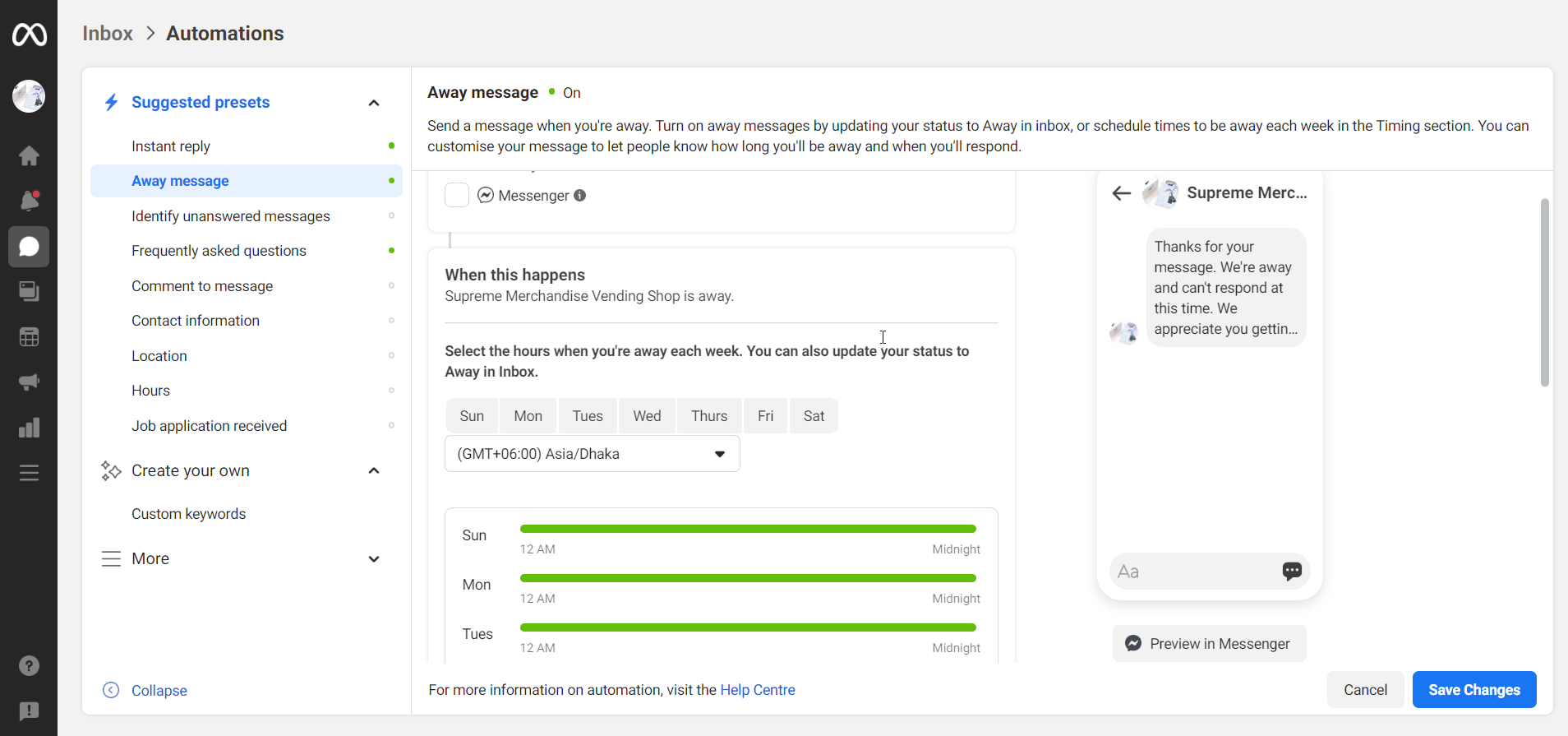Open the Help Centre link
1568x736 pixels.
(x=758, y=690)
